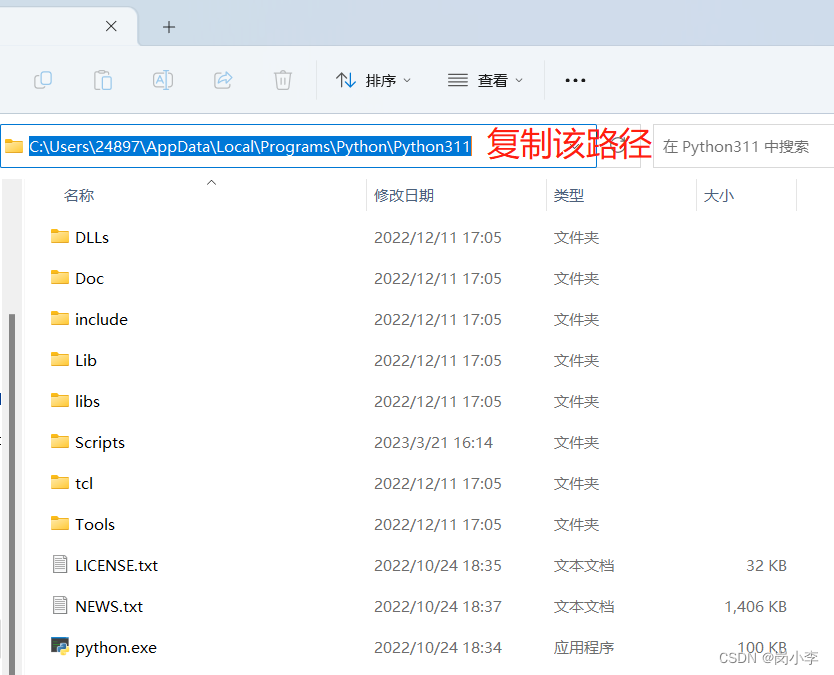Viewport: 834px width, 675px height.
Task: Click python.exe date 2022/10/24 18:34
Action: click(438, 647)
